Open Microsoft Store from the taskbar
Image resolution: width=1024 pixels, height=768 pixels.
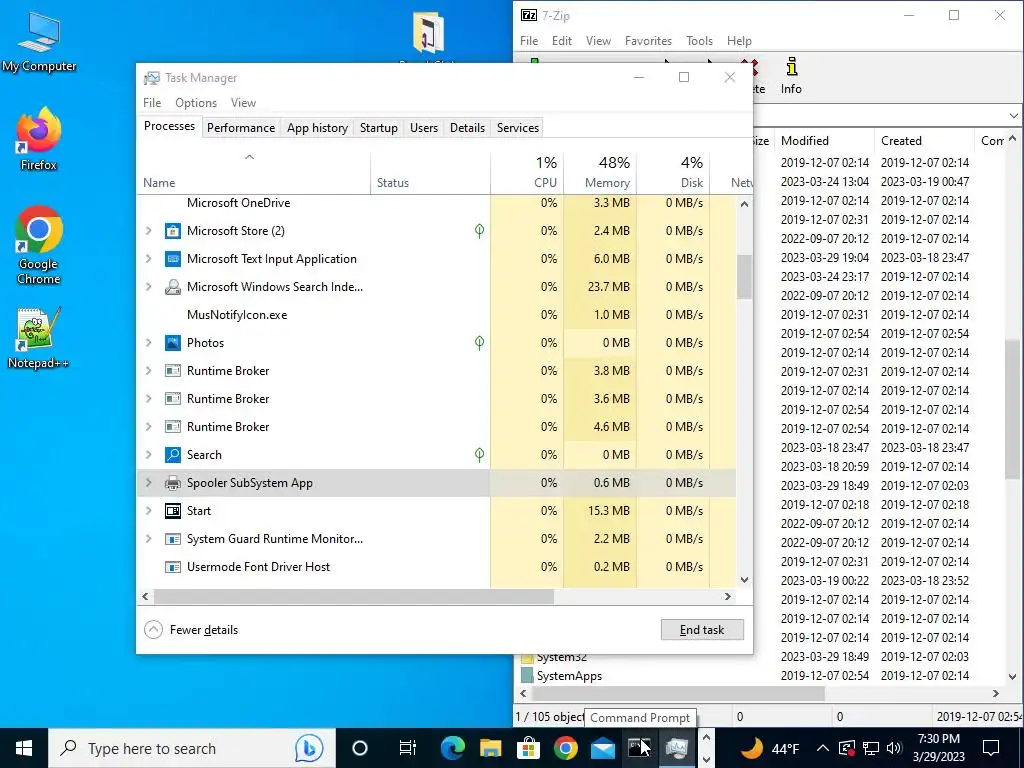point(528,748)
